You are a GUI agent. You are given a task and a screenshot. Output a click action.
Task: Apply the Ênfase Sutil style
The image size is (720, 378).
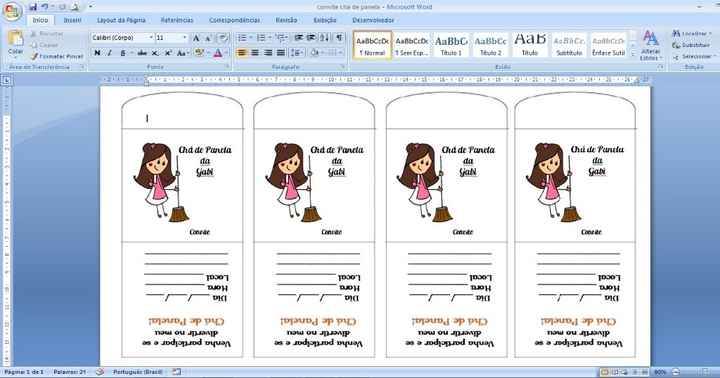coord(608,45)
